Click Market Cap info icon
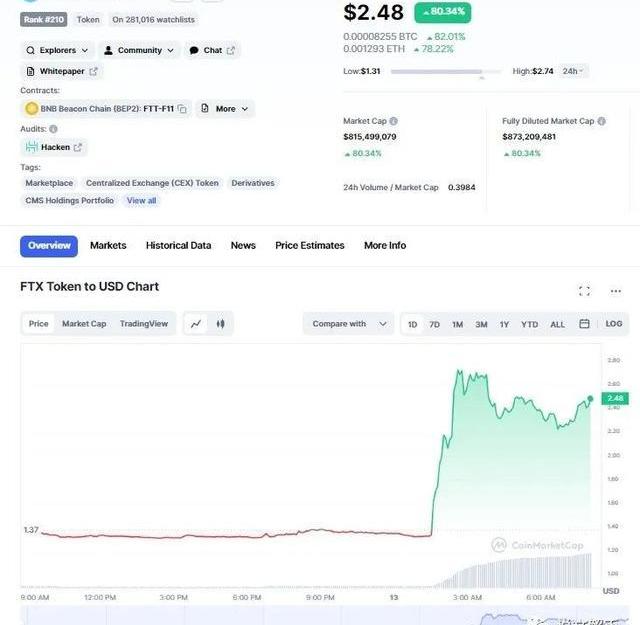The height and width of the screenshot is (625, 640). [393, 121]
